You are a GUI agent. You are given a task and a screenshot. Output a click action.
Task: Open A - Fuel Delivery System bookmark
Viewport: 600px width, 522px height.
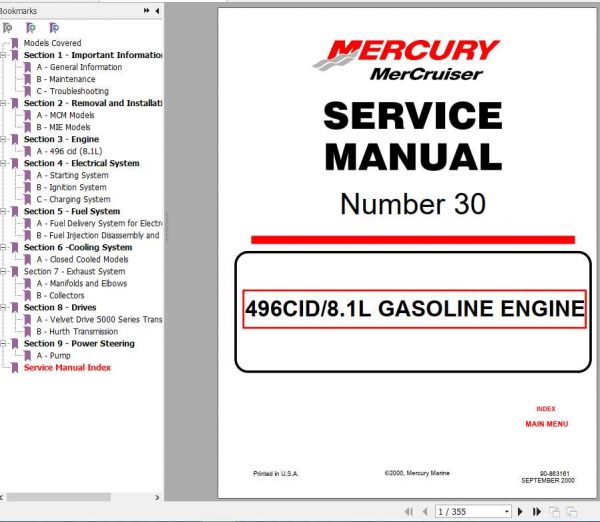coord(99,223)
